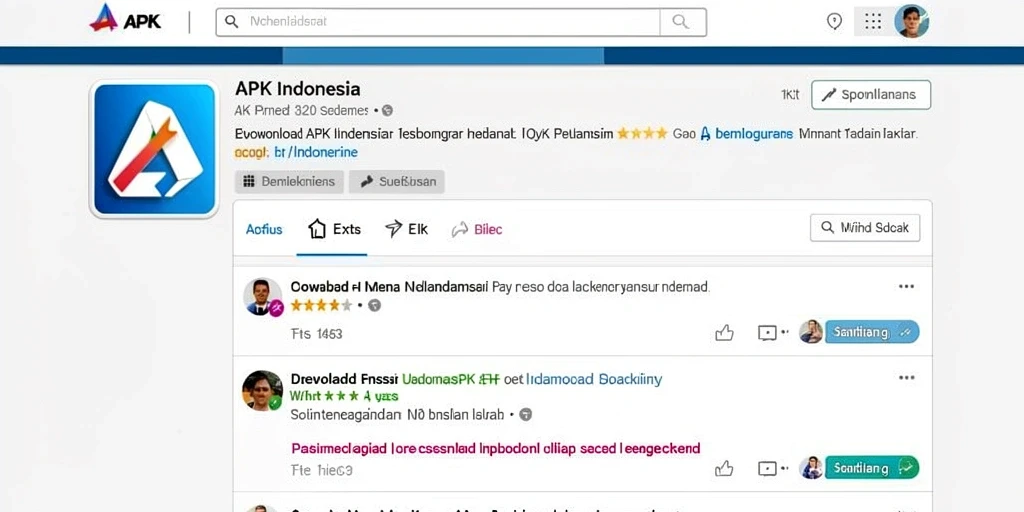Click the small avatar beside the green Santilang button

point(810,468)
